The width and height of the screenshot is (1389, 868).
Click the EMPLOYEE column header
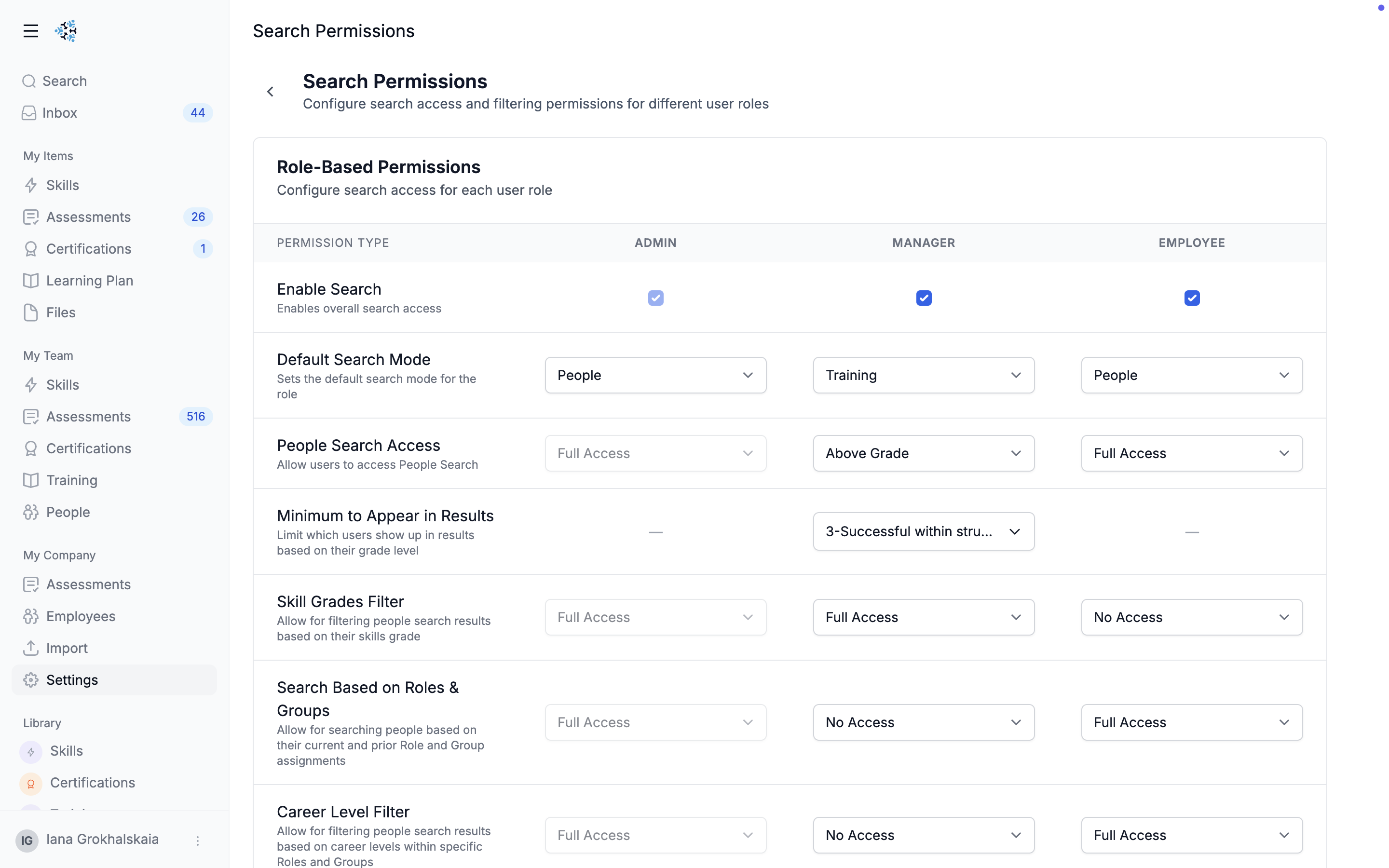[x=1192, y=243]
